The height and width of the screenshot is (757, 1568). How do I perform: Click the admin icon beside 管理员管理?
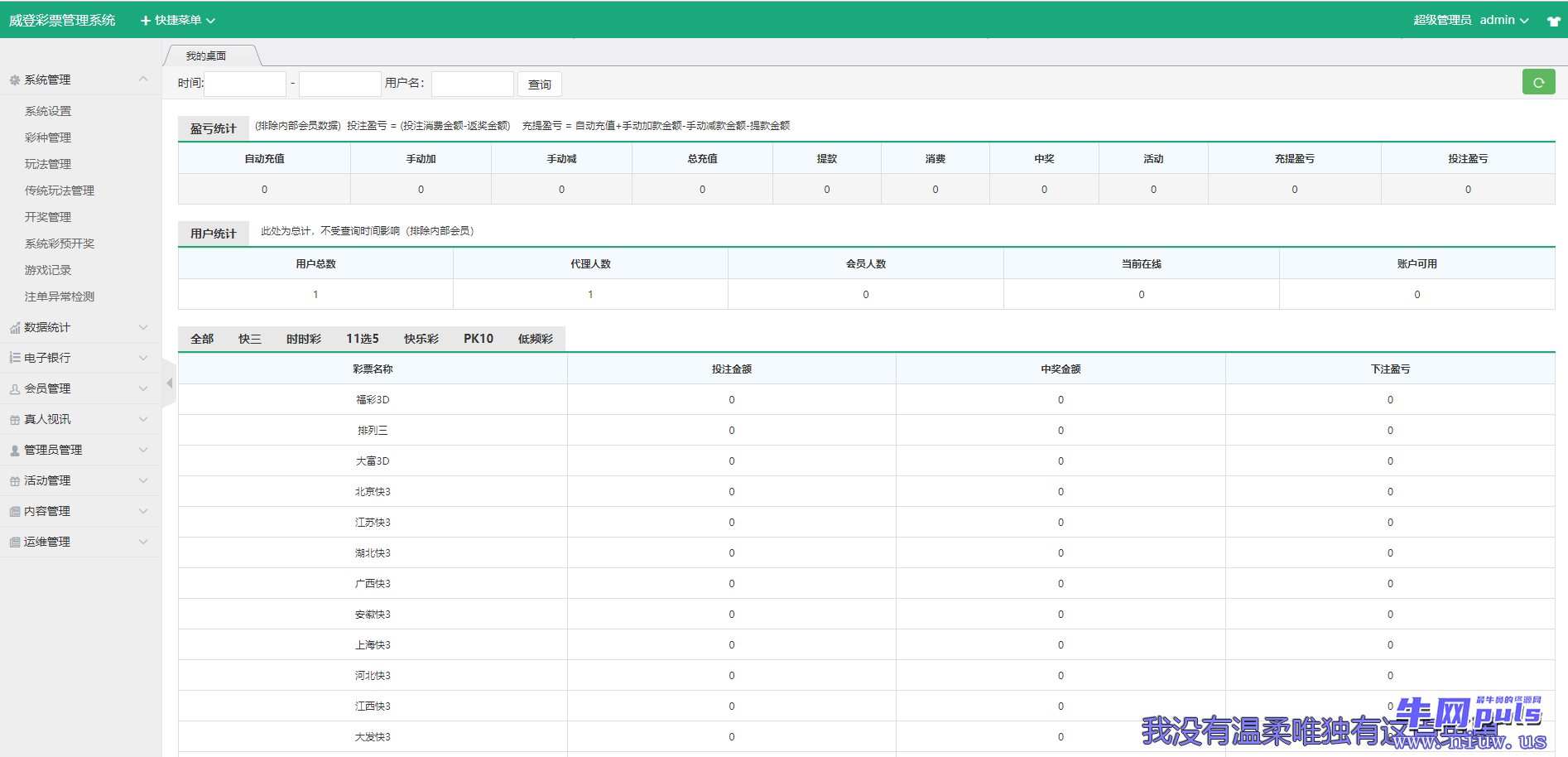(x=14, y=451)
